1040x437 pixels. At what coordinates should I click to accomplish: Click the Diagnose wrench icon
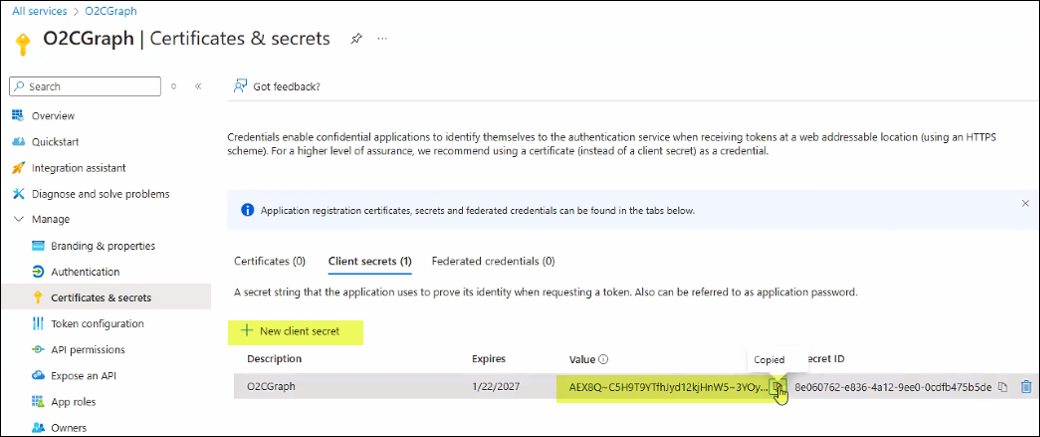[x=18, y=194]
